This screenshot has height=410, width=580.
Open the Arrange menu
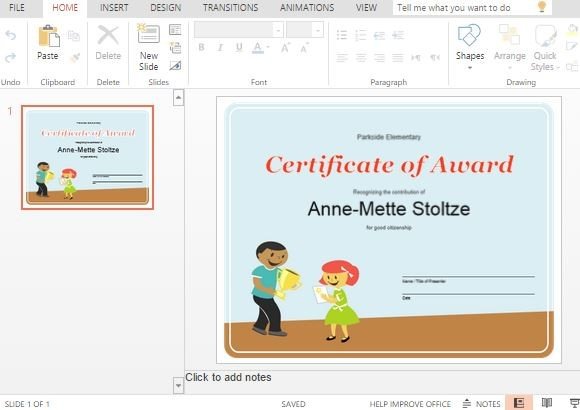(x=509, y=47)
